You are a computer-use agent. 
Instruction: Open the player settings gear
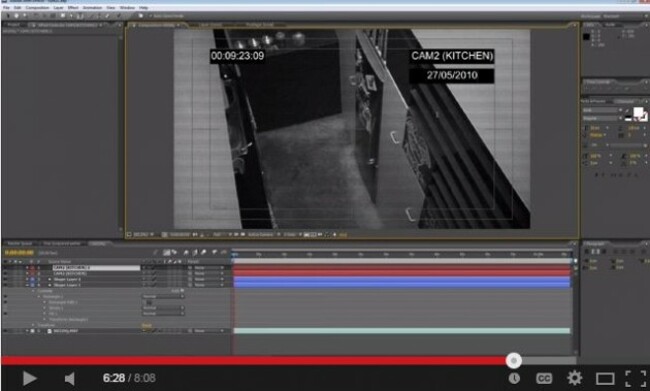point(575,378)
